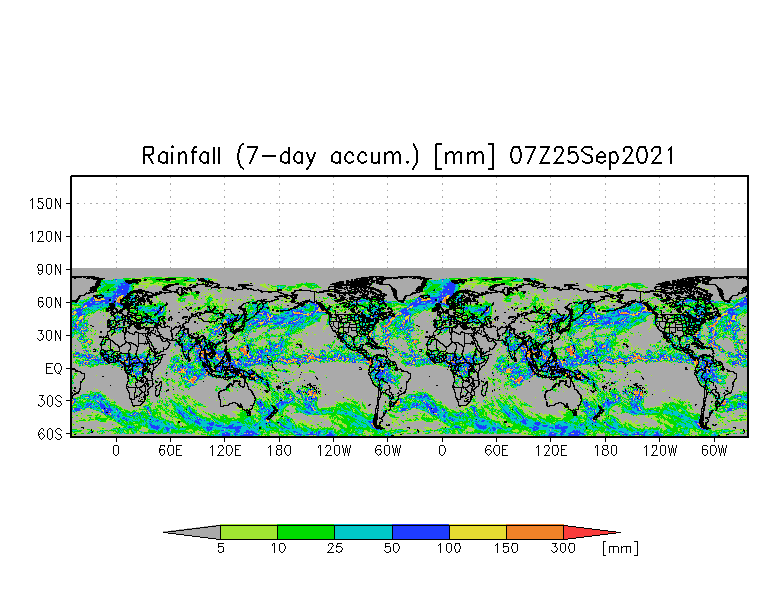This screenshot has width=784, height=612.
Task: Click the legend value label 50
Action: tap(392, 548)
